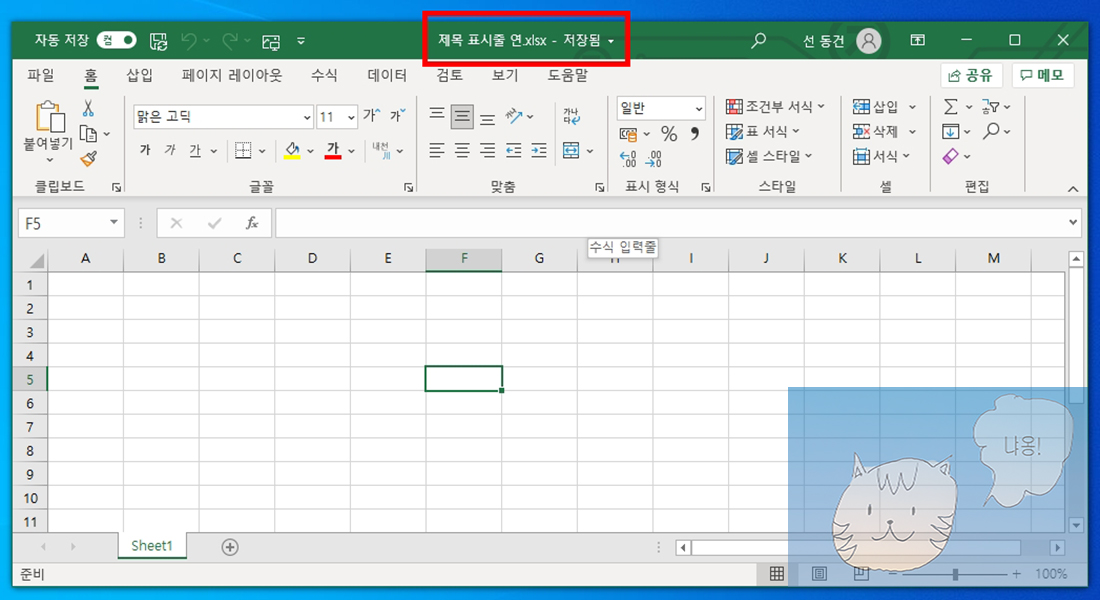This screenshot has height=600, width=1100.
Task: Toggle Middle Align icon
Action: 462,116
